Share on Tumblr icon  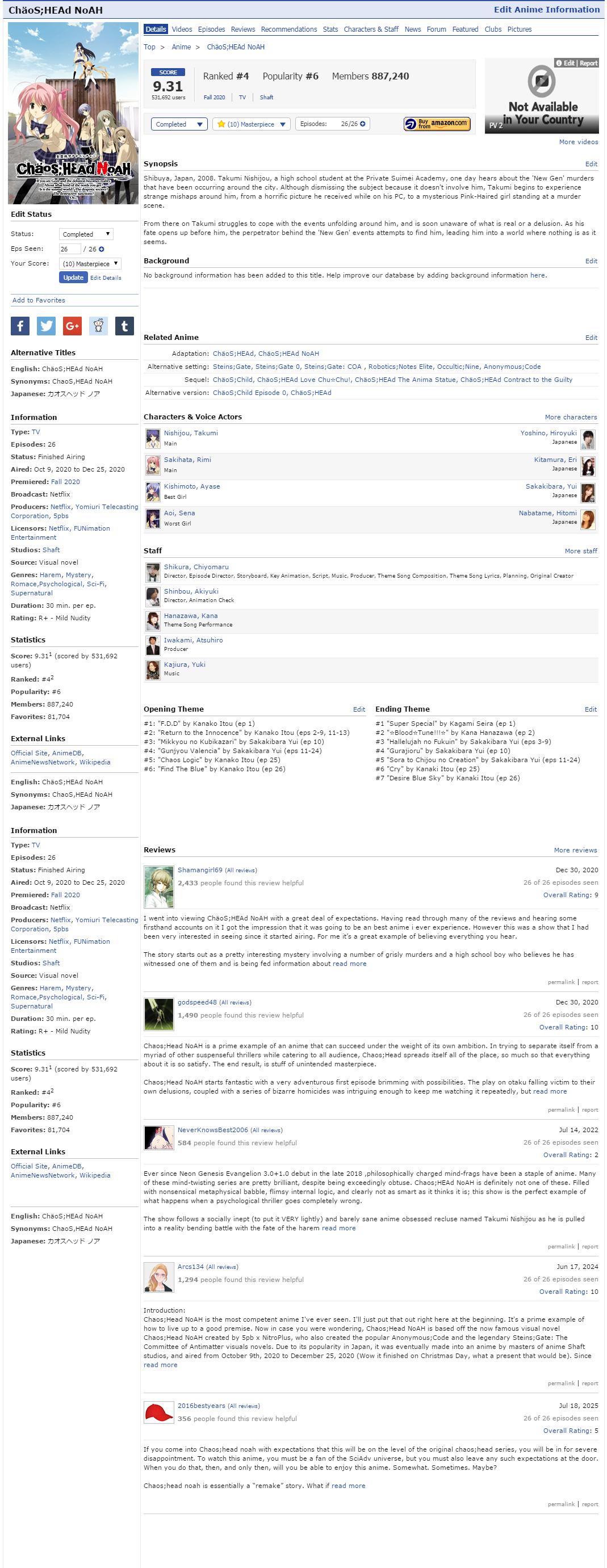pos(125,326)
